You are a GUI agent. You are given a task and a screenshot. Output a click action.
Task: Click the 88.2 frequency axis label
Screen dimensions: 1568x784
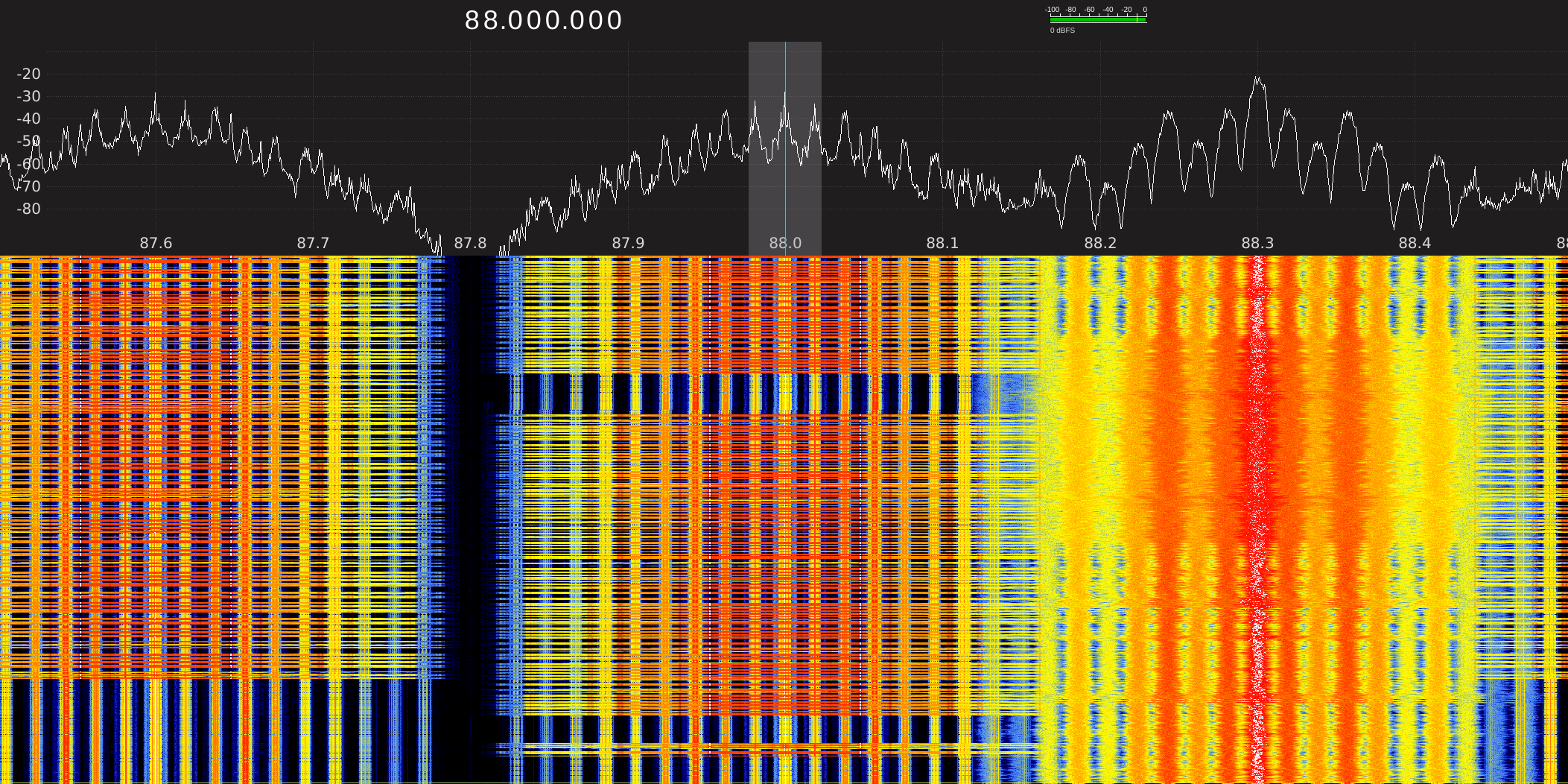click(x=1100, y=243)
